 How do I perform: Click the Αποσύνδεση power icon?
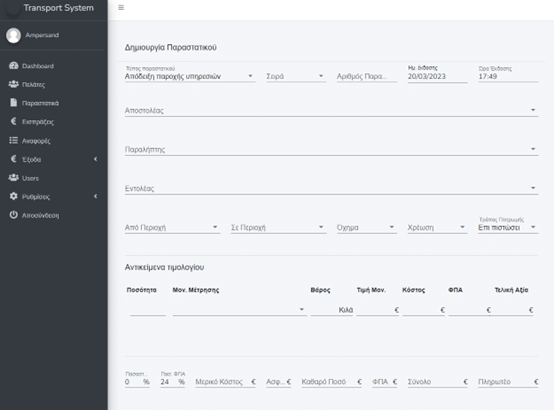(x=13, y=215)
